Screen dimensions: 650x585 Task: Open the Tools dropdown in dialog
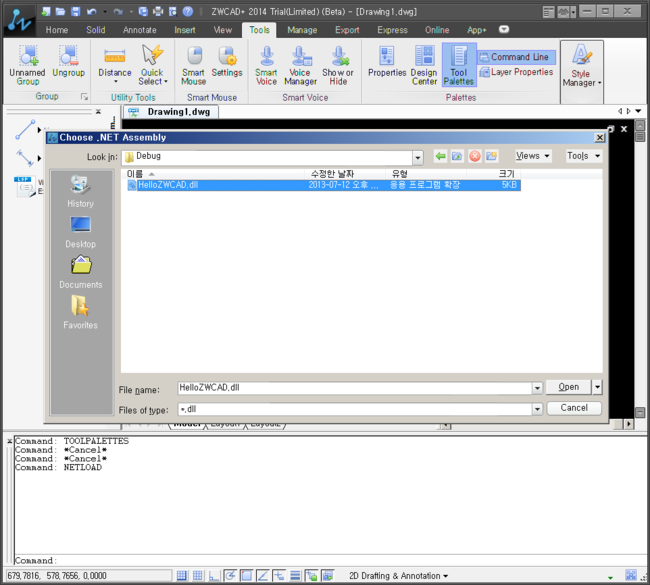tap(584, 156)
